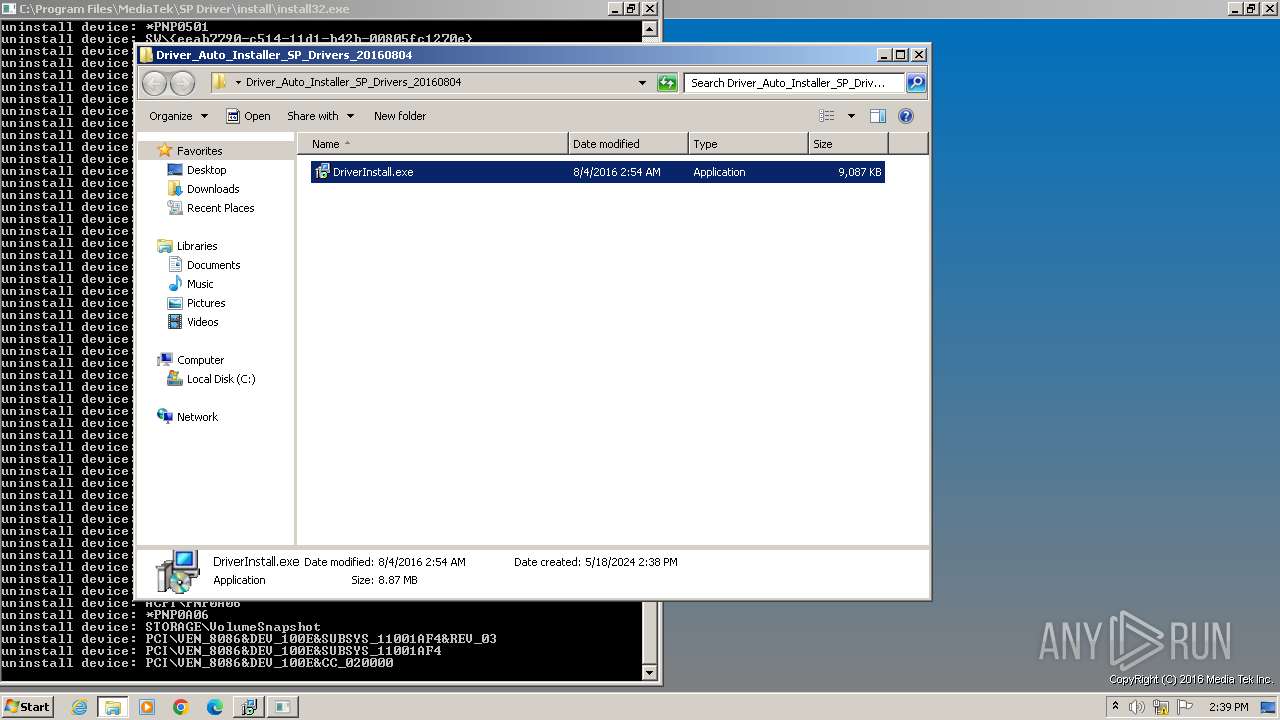The width and height of the screenshot is (1280, 720).
Task: Open Videos library
Action: (x=202, y=322)
